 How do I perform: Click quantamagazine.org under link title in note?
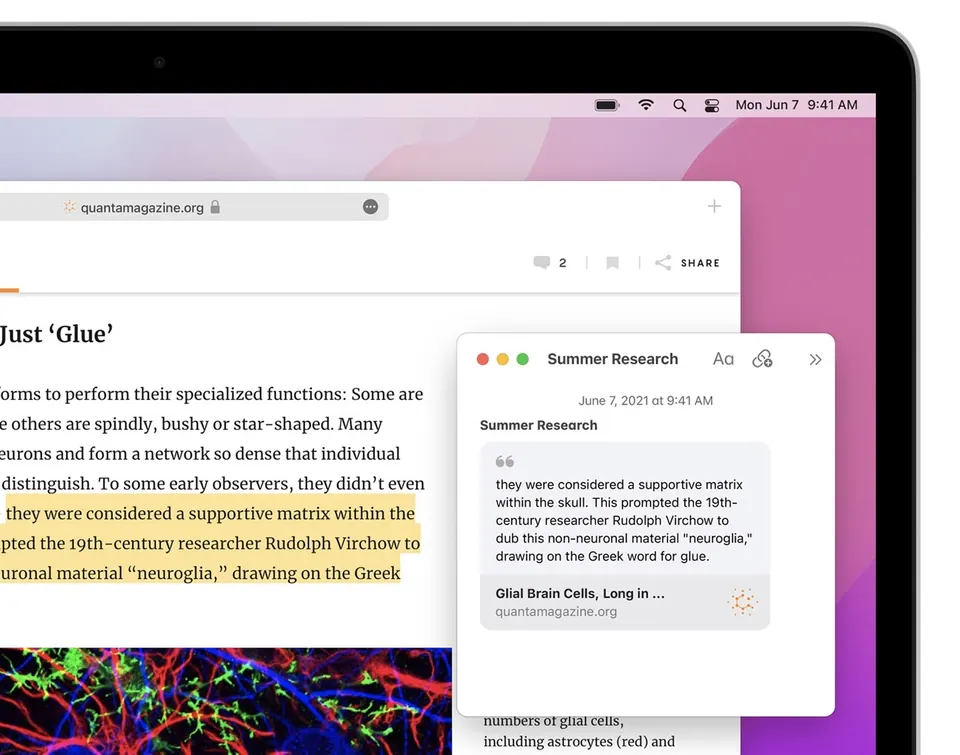[x=556, y=611]
